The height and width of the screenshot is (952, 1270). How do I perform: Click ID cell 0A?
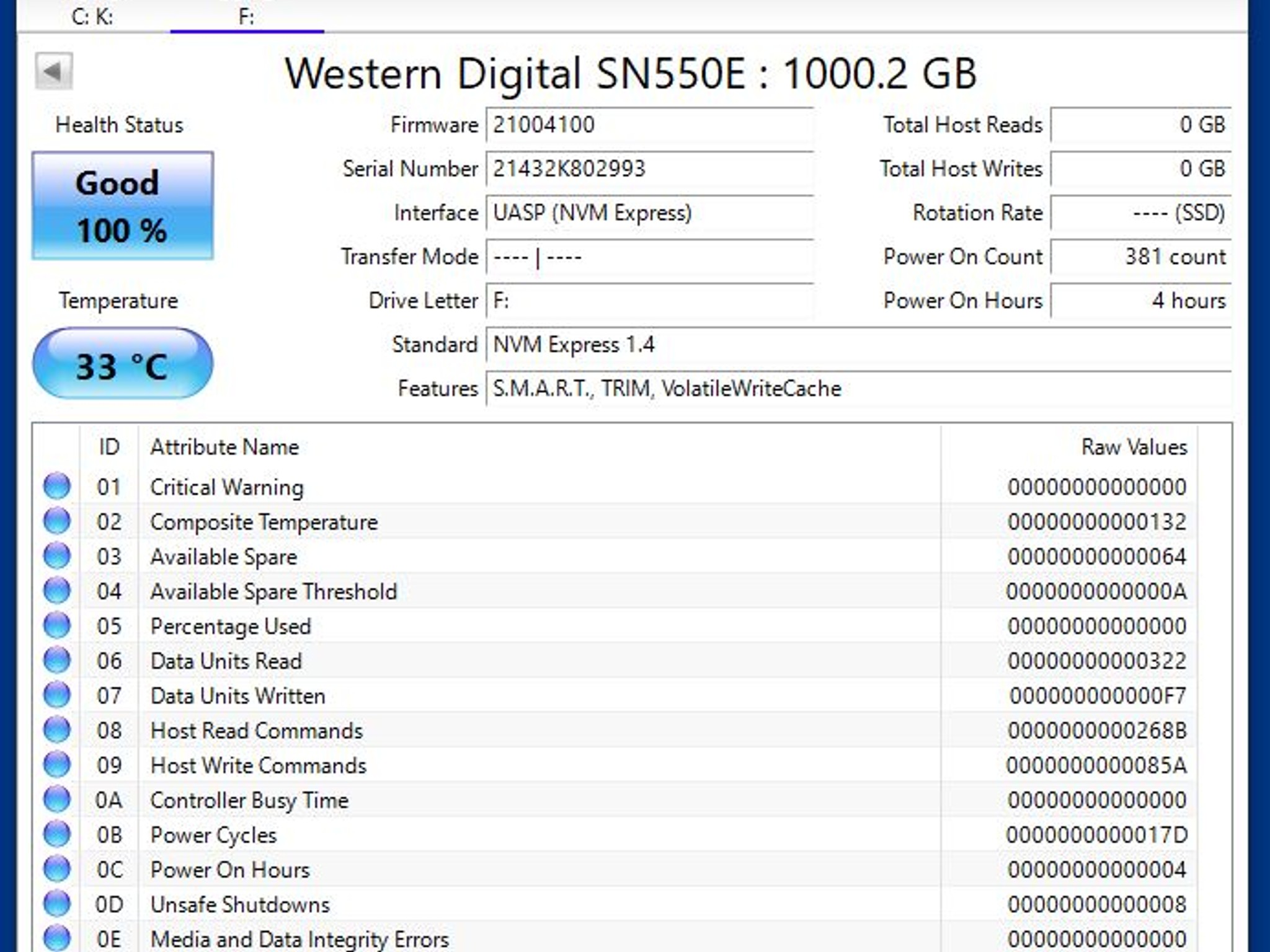coord(109,800)
